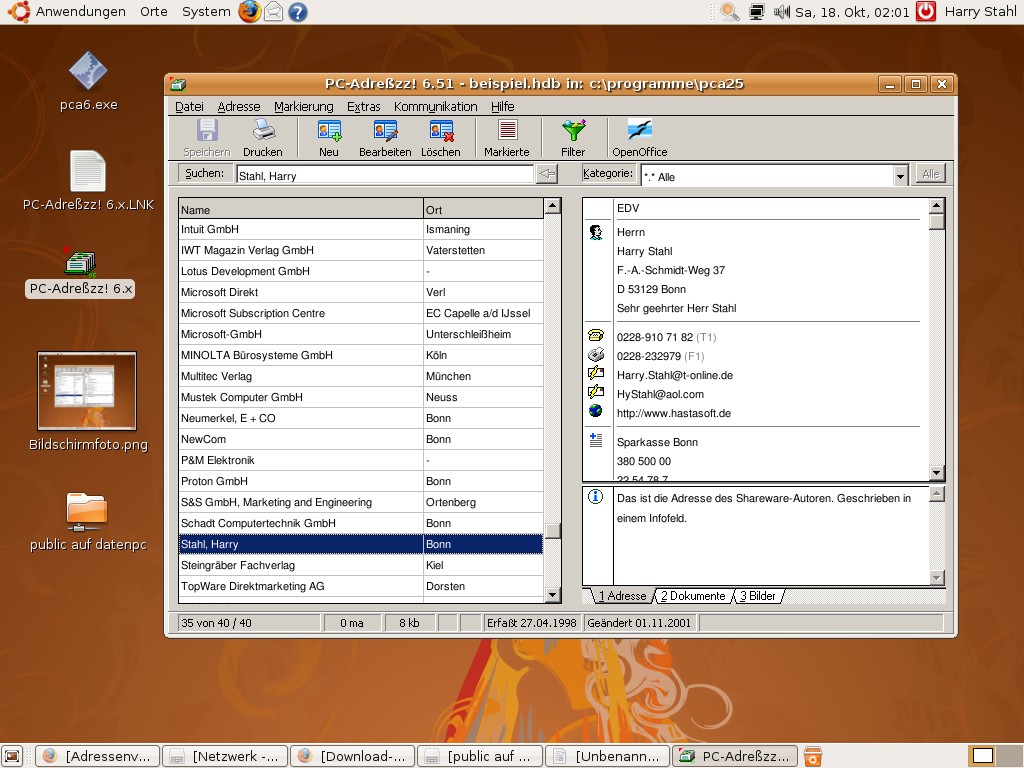Select the MINOLTA Bürosysteme GmbH row
Image resolution: width=1024 pixels, height=768 pixels.
(x=360, y=355)
